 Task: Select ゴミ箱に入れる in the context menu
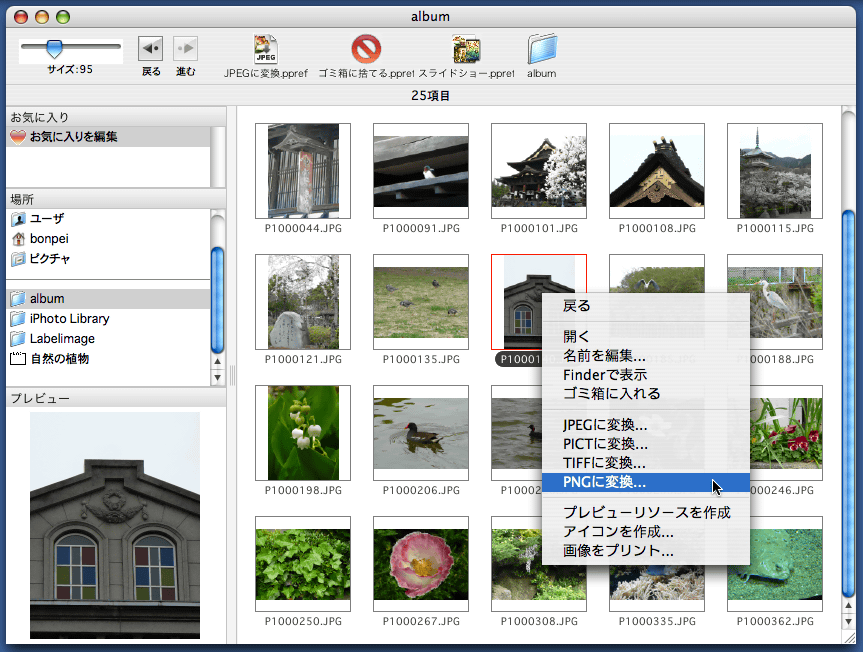[x=611, y=393]
